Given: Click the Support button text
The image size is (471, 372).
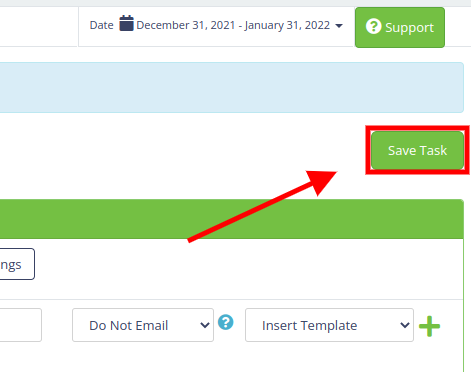Looking at the screenshot, I should (x=410, y=28).
